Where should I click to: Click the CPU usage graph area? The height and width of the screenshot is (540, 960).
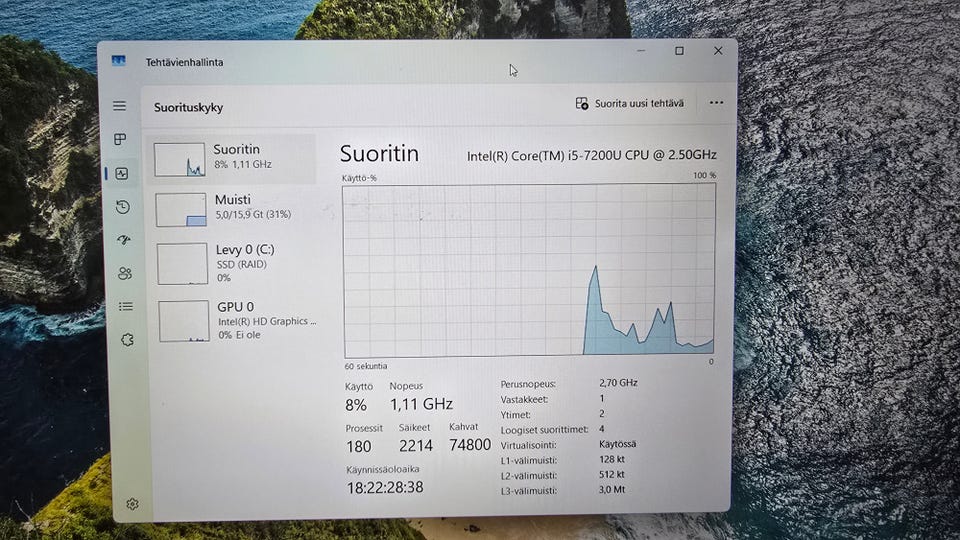click(x=529, y=270)
